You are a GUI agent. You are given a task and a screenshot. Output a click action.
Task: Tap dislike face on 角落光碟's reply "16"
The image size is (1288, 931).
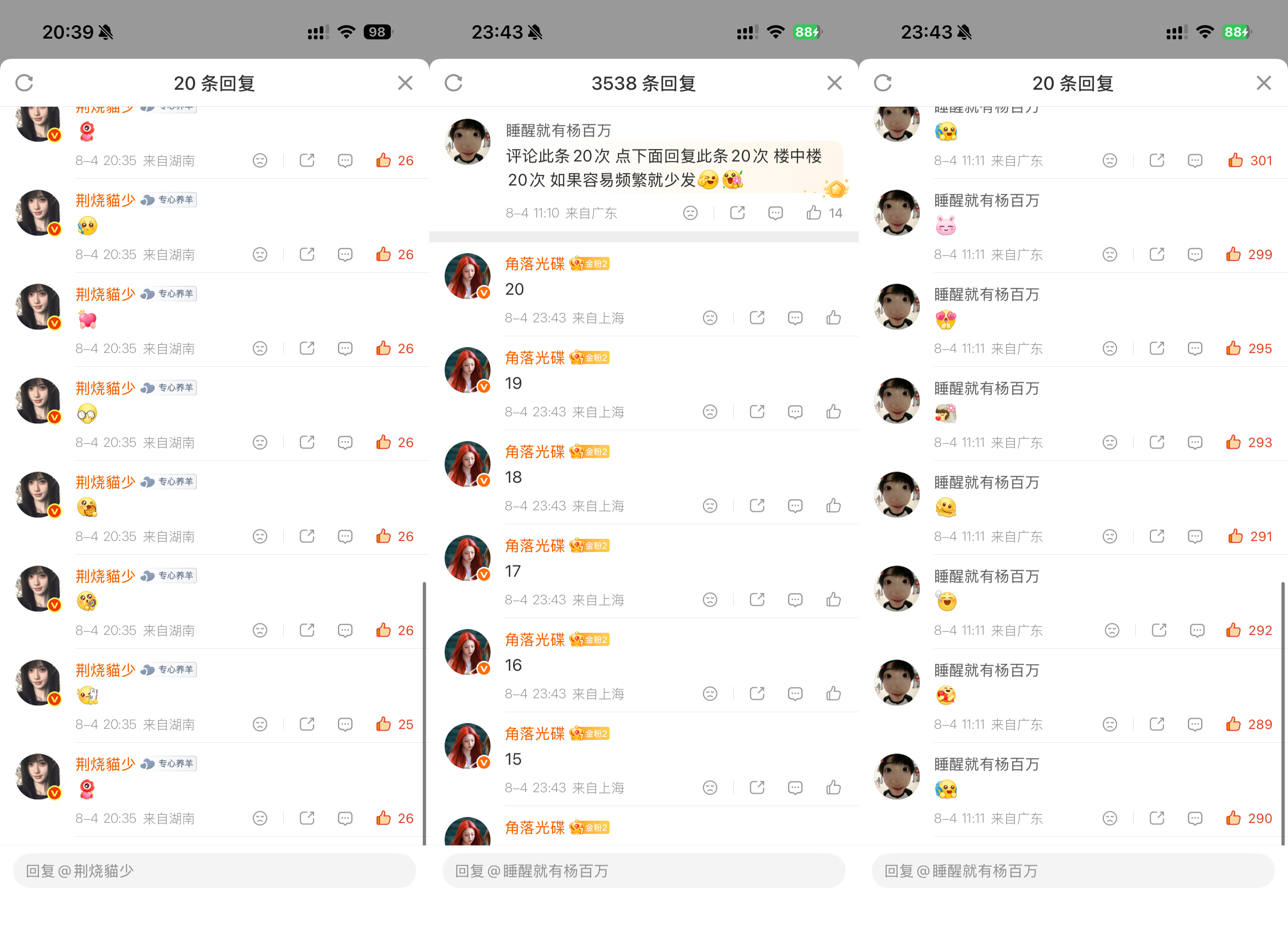[710, 694]
